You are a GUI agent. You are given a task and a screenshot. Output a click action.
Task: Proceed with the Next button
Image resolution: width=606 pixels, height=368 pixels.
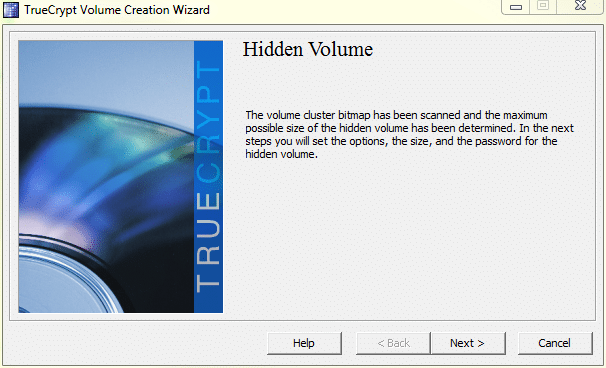pos(468,343)
